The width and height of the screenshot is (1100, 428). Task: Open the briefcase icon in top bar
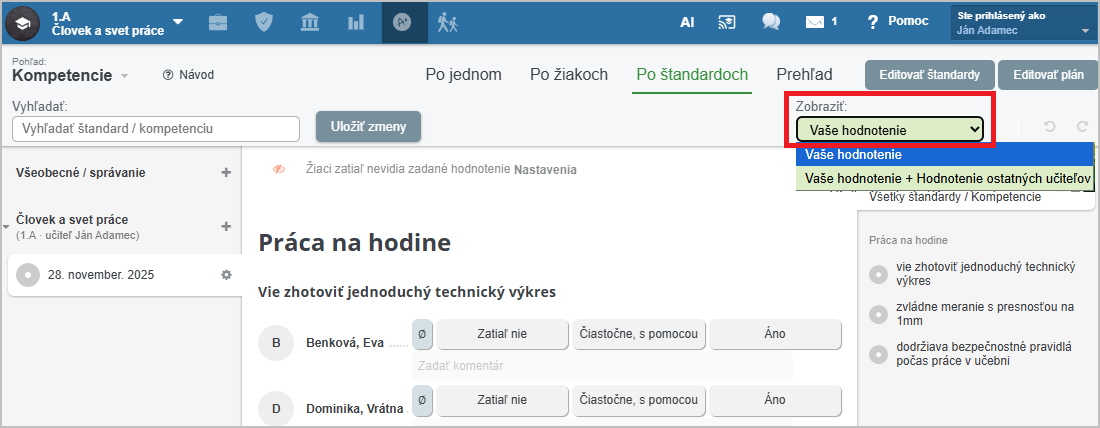pos(218,22)
